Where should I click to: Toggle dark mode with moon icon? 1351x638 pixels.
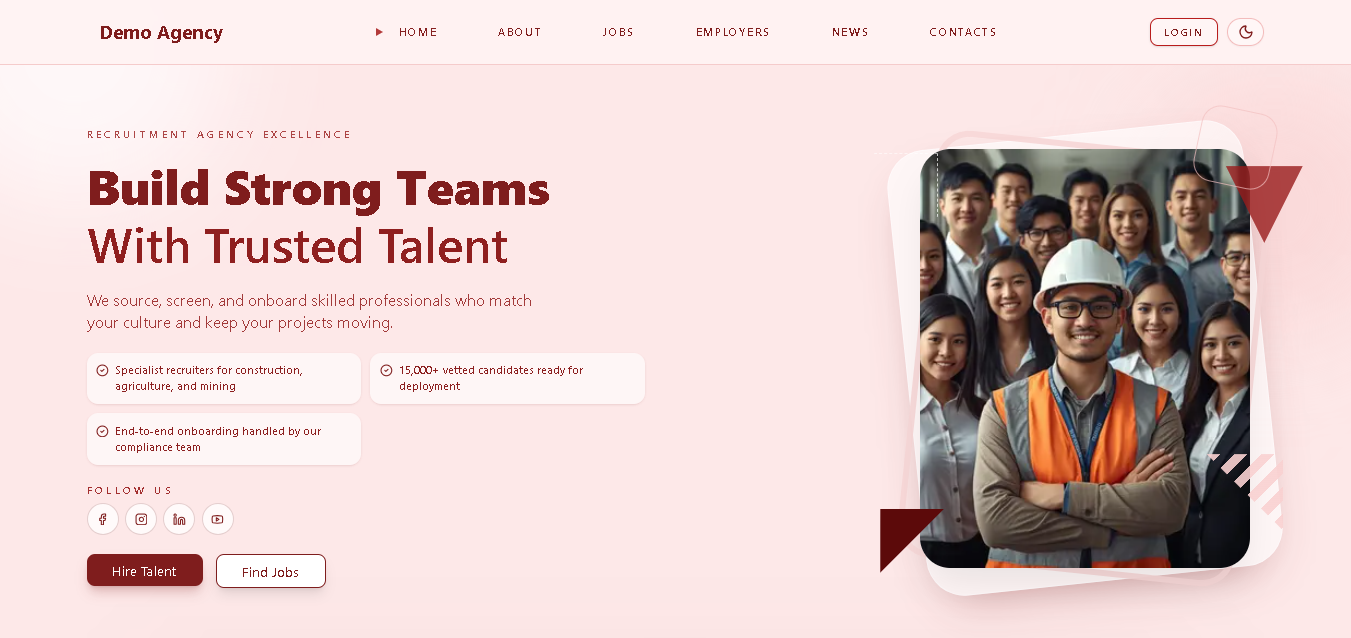[1245, 32]
